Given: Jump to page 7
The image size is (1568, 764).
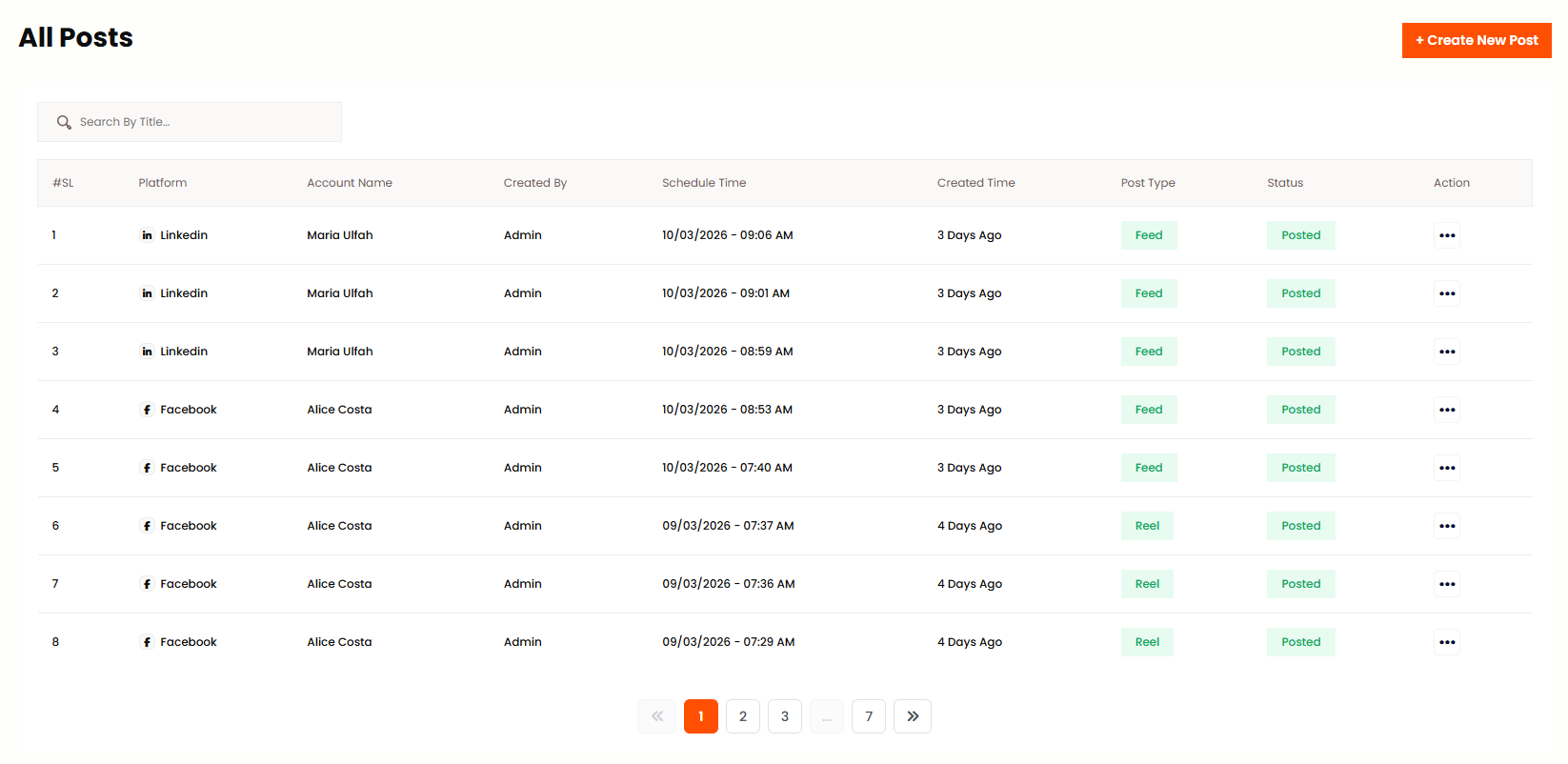Looking at the screenshot, I should point(868,716).
